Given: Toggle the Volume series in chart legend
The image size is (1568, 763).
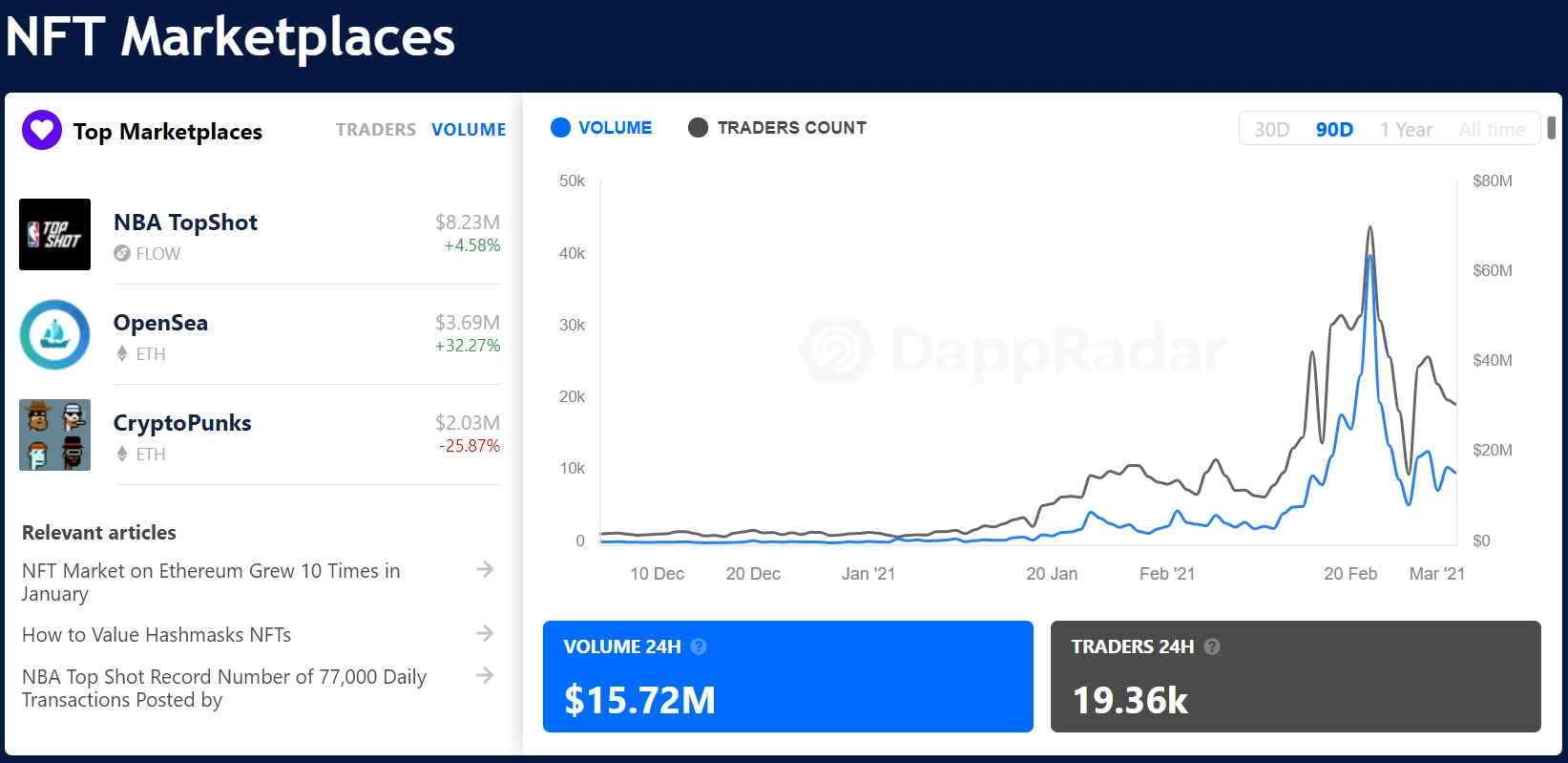Looking at the screenshot, I should 602,128.
